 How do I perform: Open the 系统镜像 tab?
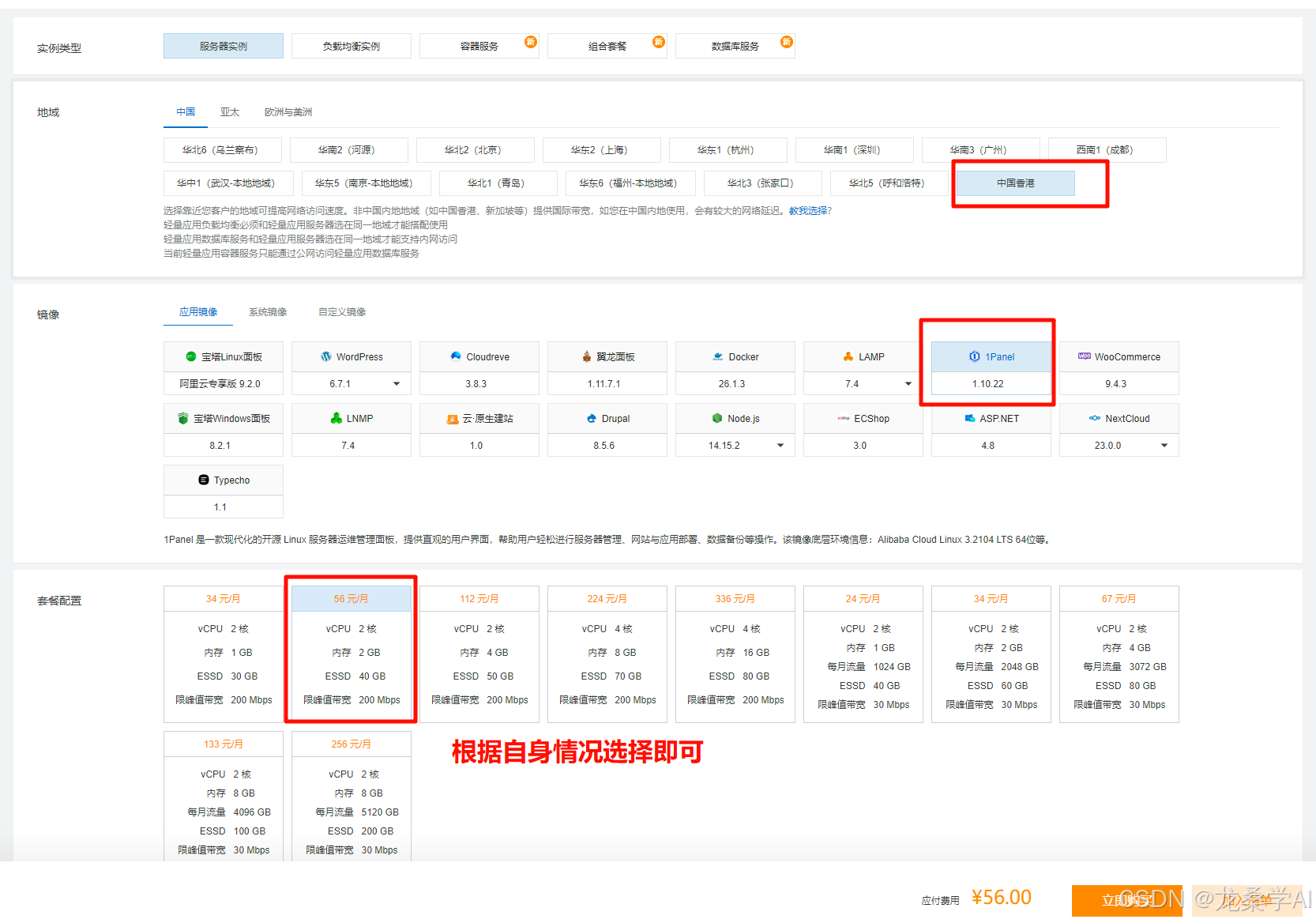coord(268,312)
